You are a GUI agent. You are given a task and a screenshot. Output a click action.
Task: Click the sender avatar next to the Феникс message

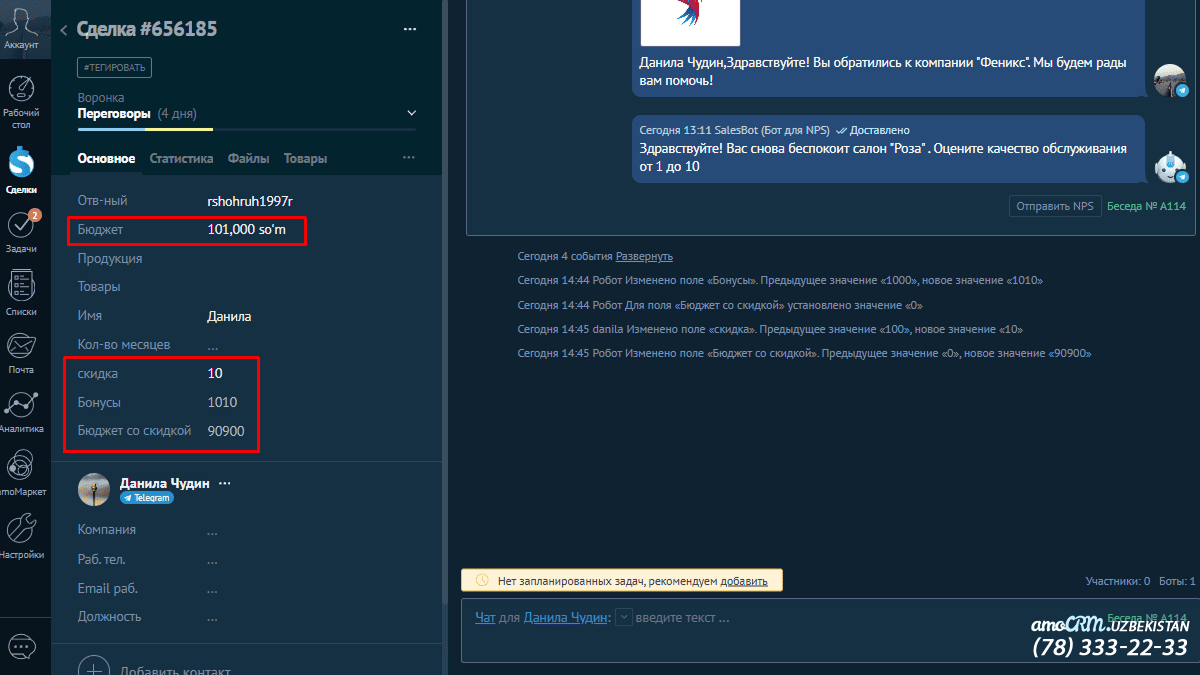tap(1170, 80)
